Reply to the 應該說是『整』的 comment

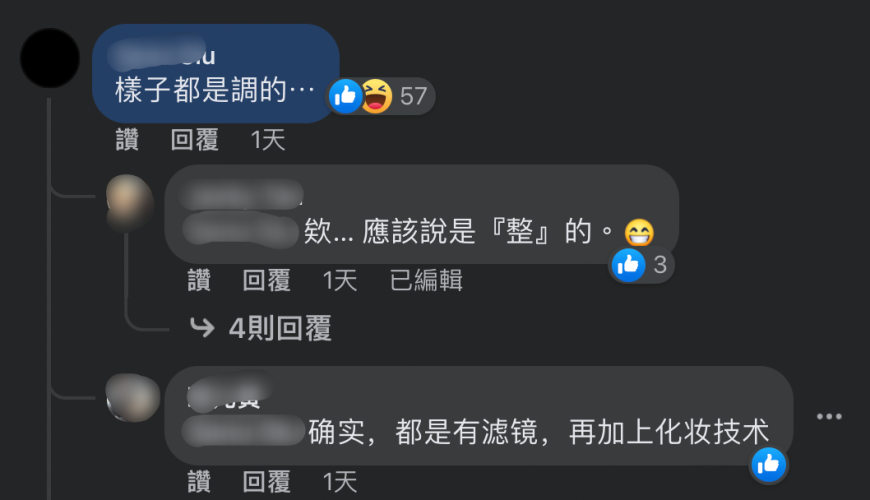267,280
